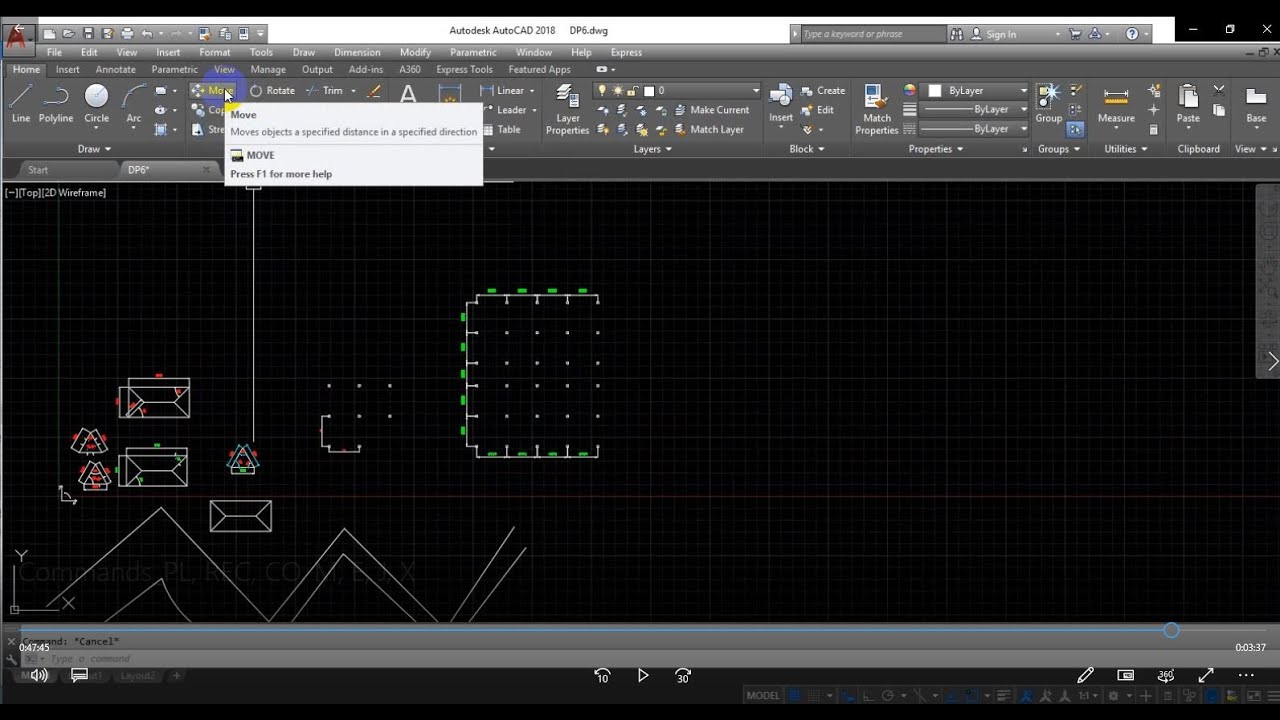Play the video
The width and height of the screenshot is (1280, 720).
coord(643,675)
